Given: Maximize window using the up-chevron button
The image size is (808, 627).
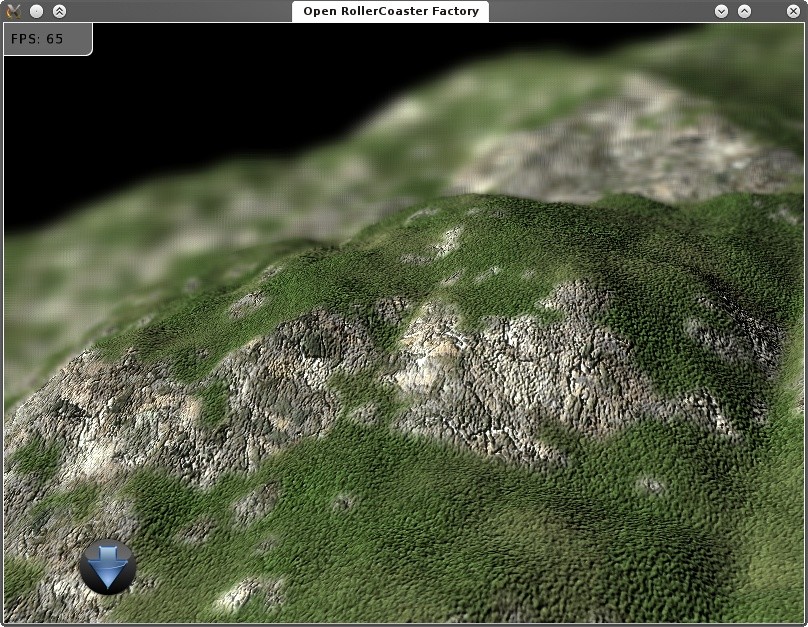Looking at the screenshot, I should coord(745,11).
